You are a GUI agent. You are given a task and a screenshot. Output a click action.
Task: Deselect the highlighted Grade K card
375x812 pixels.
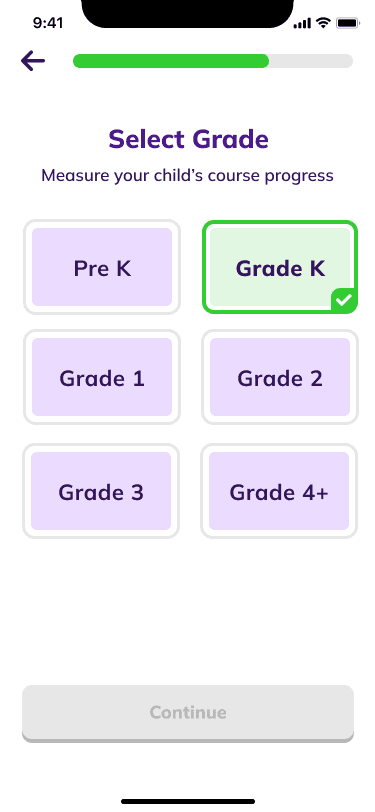pos(280,267)
